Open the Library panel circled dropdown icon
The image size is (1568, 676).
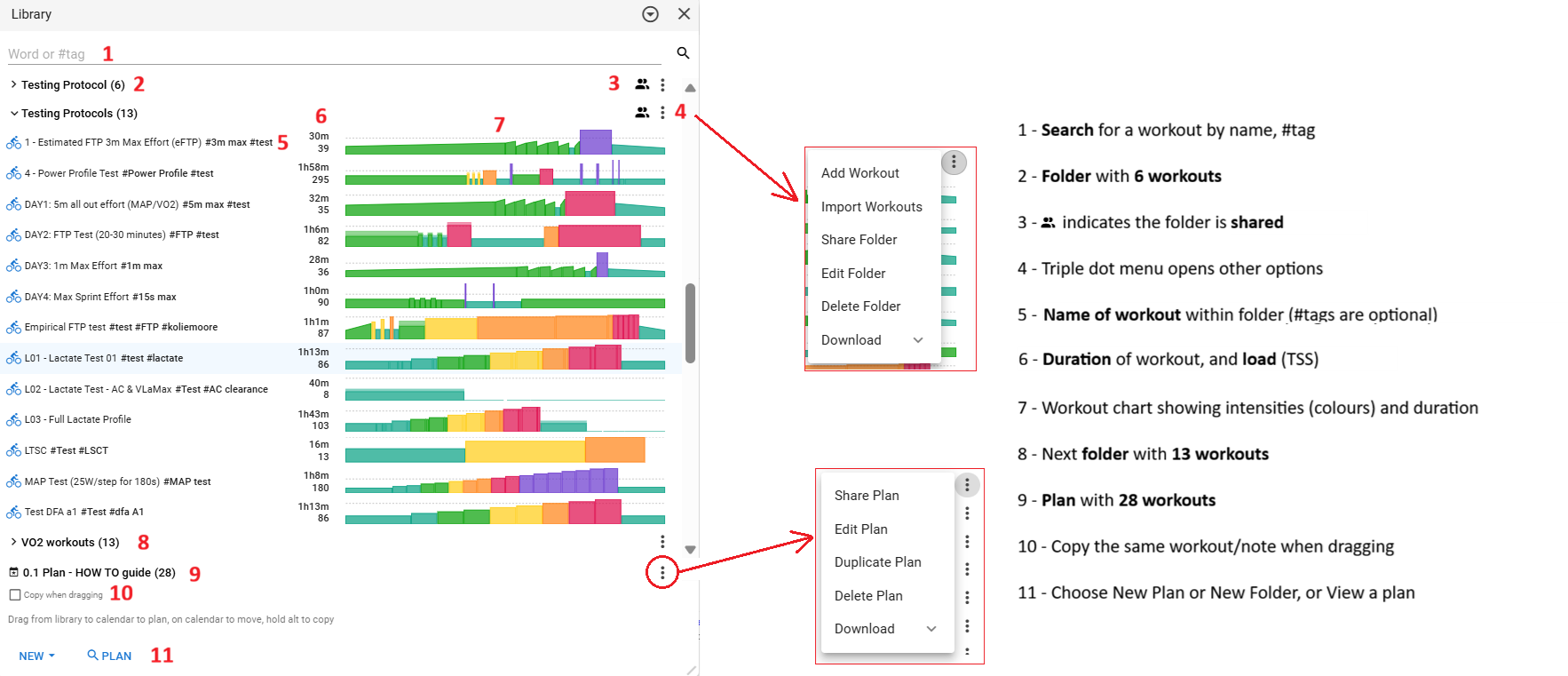tap(650, 14)
